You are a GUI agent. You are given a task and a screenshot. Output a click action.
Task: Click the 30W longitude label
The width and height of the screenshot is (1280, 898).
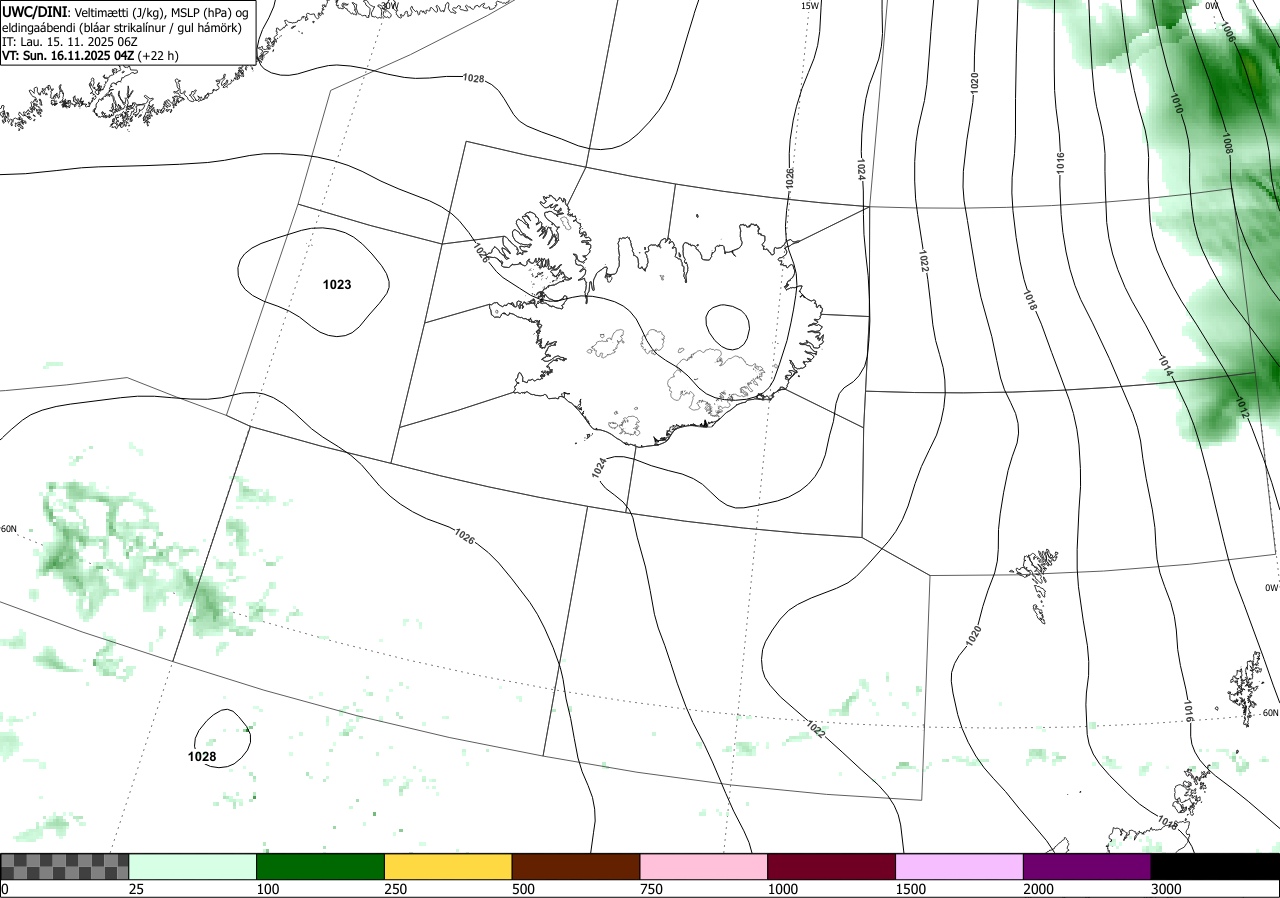389,5
